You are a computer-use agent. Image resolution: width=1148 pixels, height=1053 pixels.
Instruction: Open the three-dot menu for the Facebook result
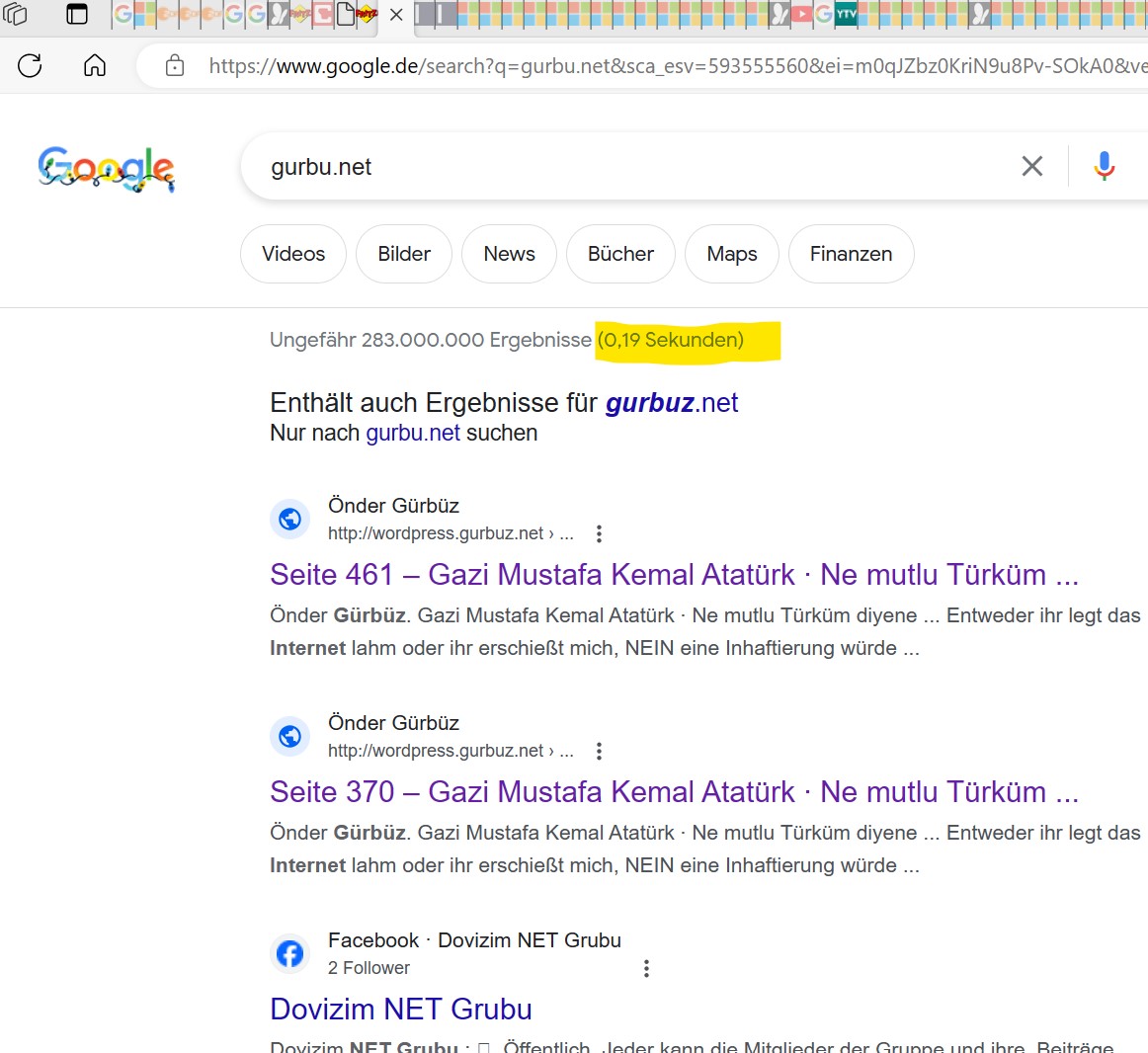tap(646, 969)
